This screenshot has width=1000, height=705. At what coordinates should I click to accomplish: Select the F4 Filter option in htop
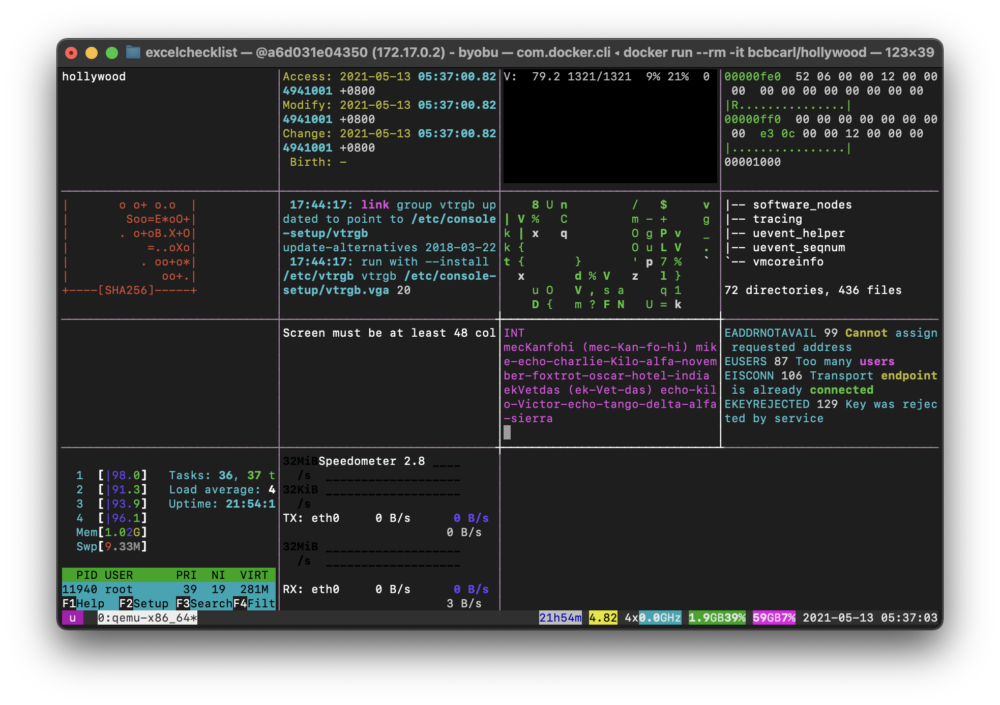pos(254,604)
